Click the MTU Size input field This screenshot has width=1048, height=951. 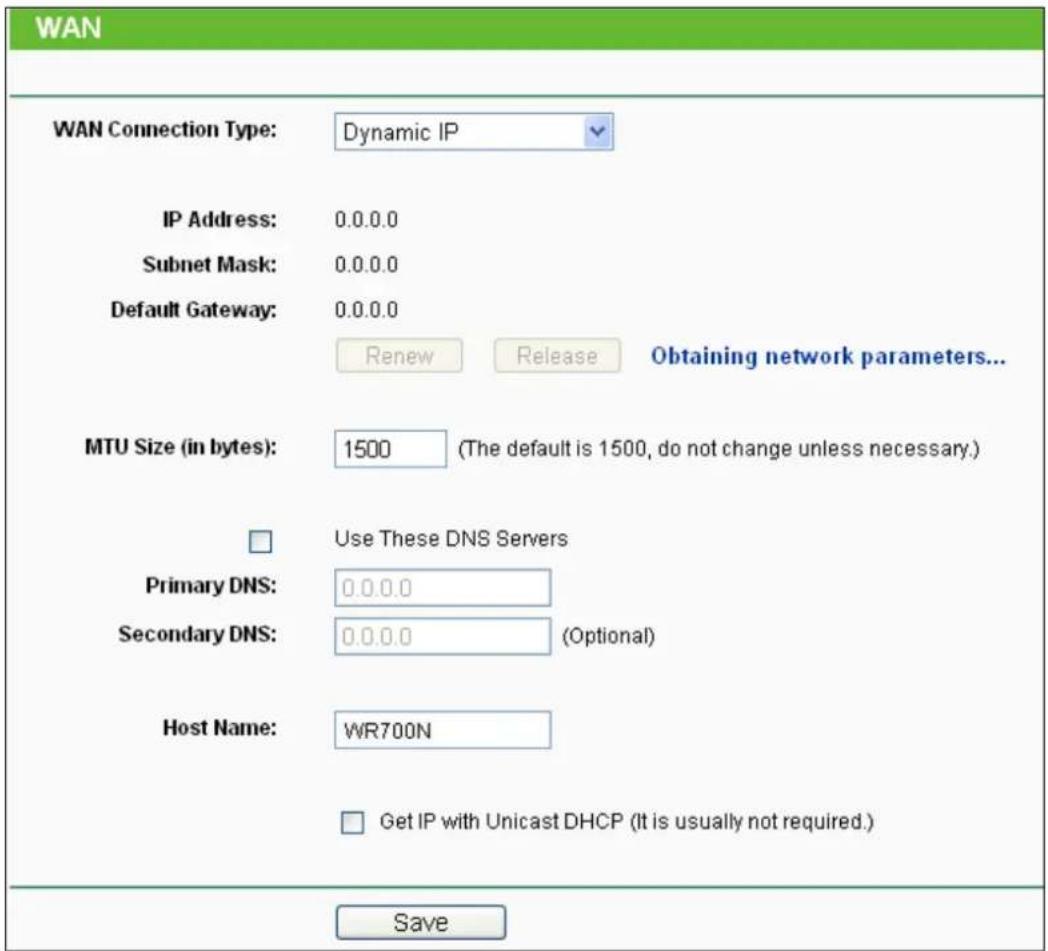coord(390,448)
